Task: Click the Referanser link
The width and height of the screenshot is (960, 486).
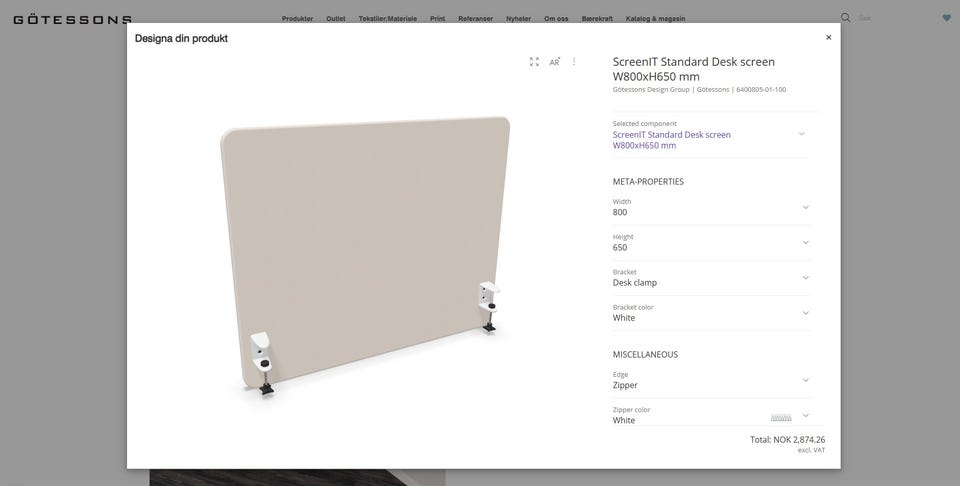Action: [x=475, y=19]
